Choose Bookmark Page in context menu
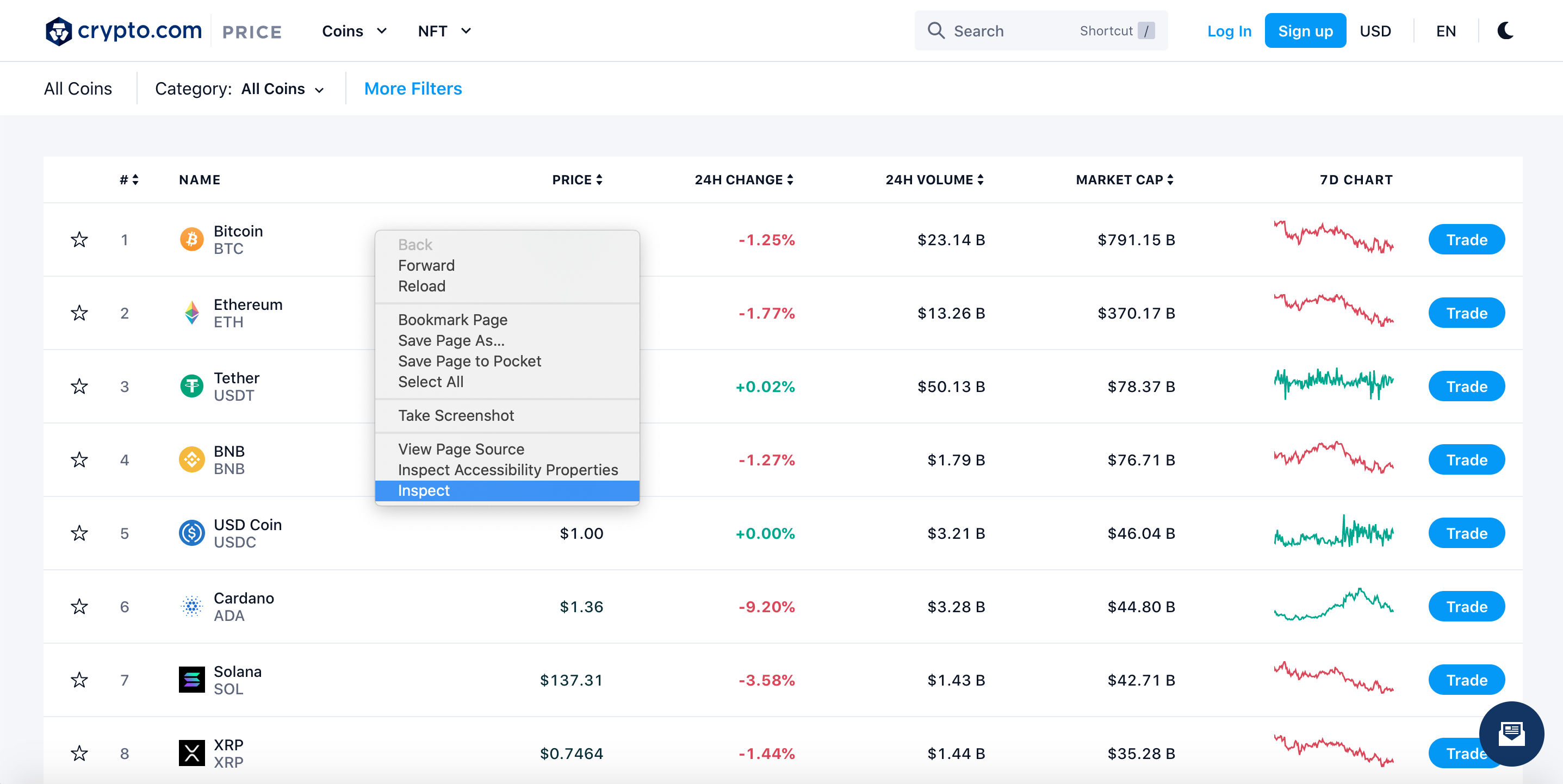Viewport: 1563px width, 784px height. tap(507, 320)
